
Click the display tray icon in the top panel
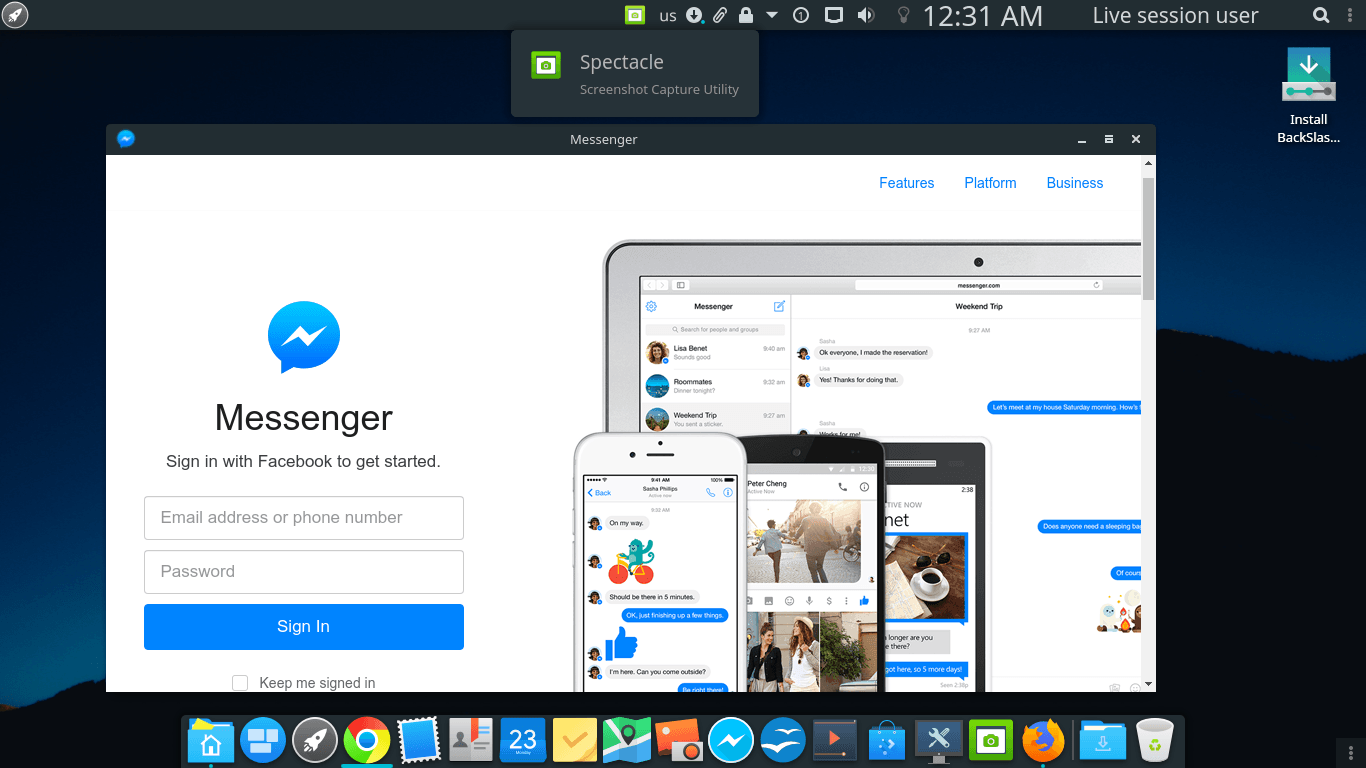833,15
